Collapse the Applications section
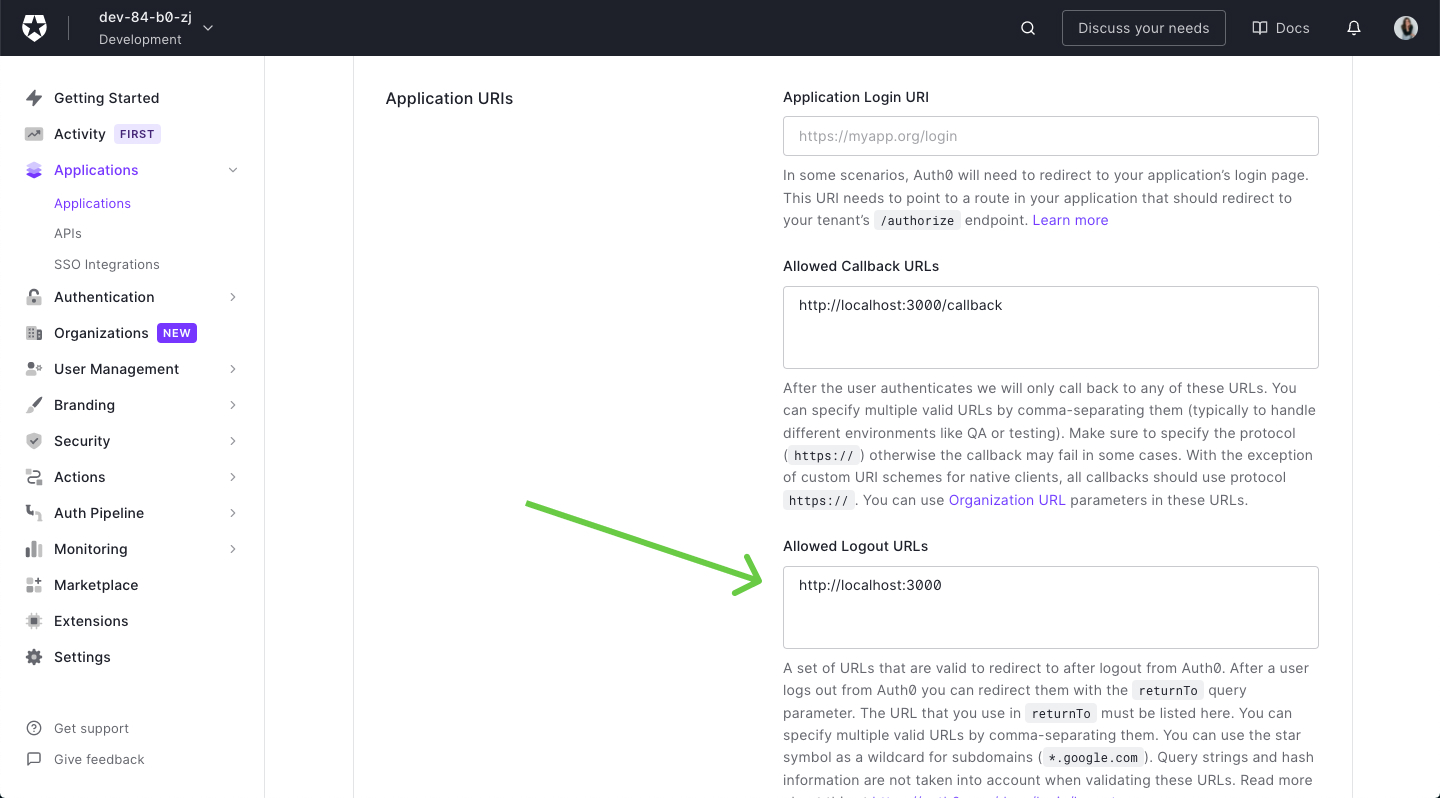1440x798 pixels. tap(232, 169)
